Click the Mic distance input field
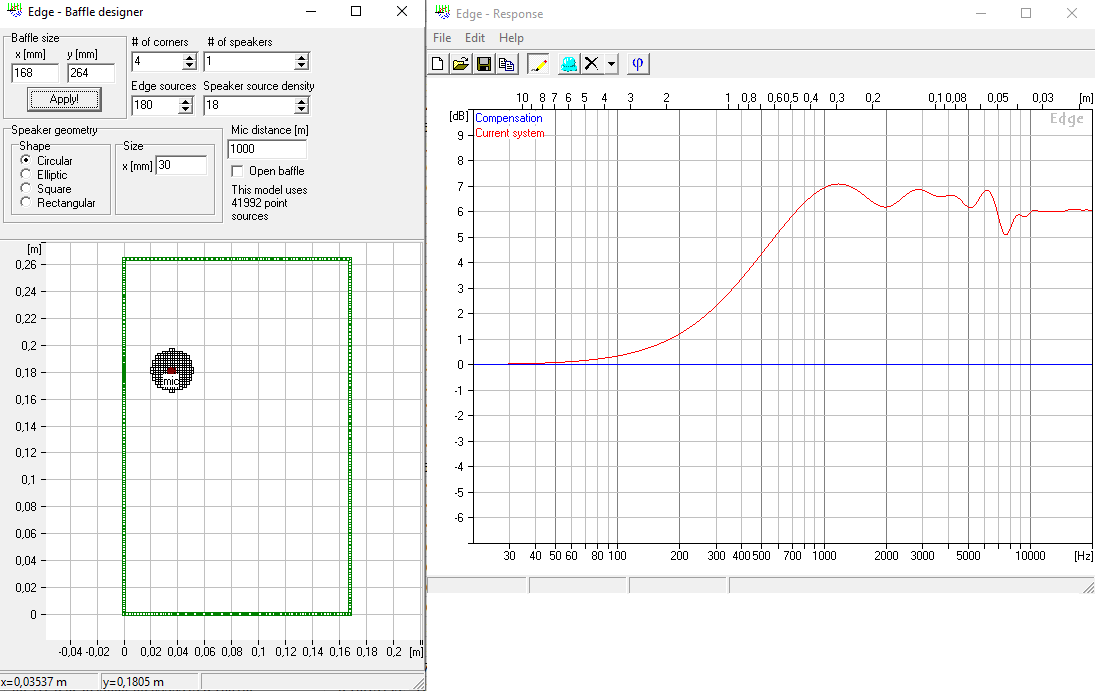This screenshot has width=1096, height=691. click(x=267, y=149)
